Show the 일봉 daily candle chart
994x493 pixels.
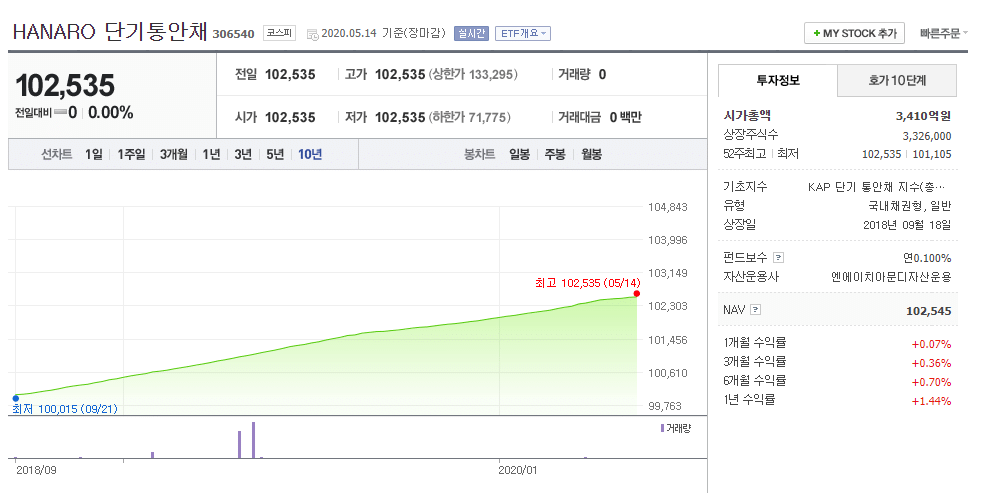click(519, 154)
